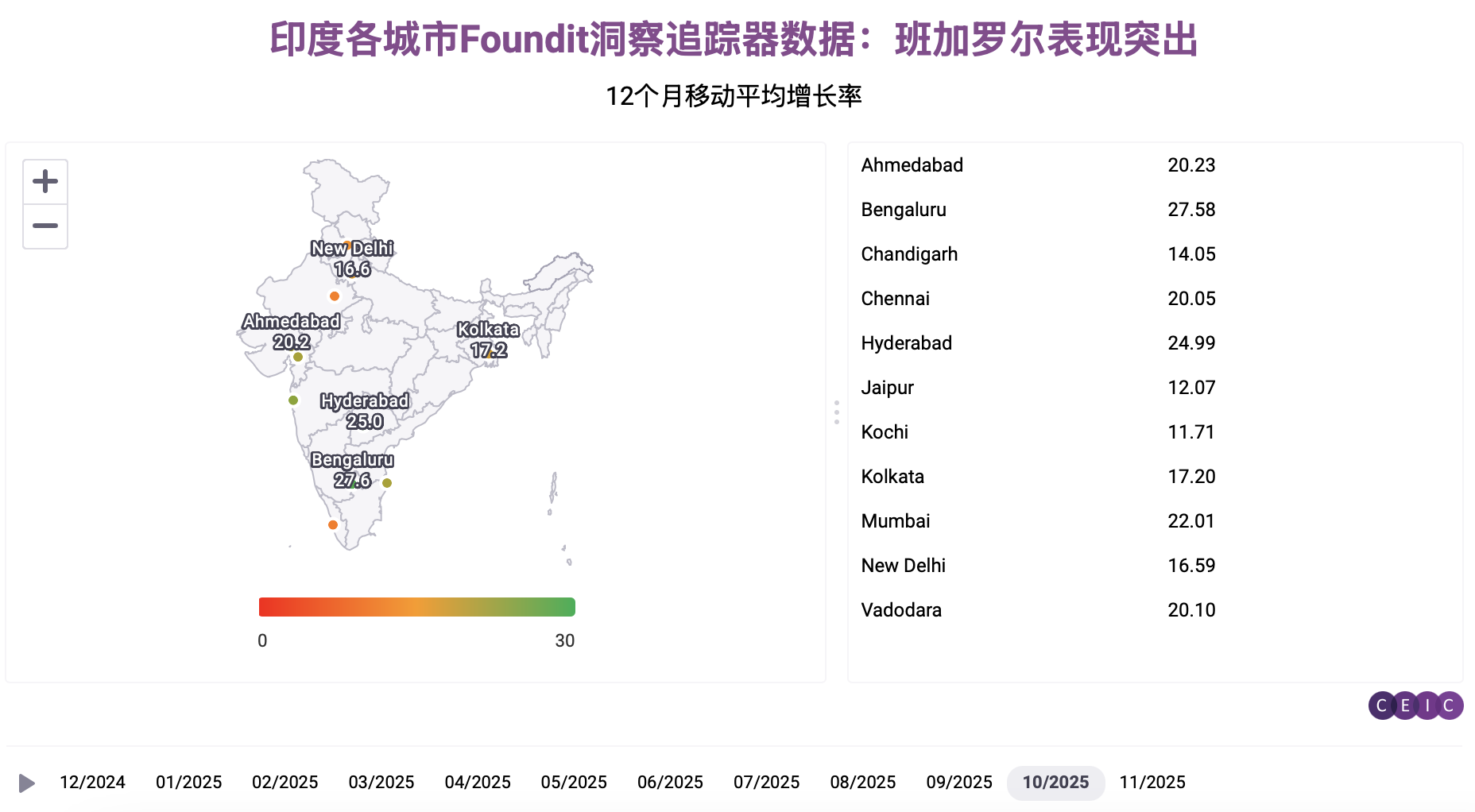Click the CEIC logo
The width and height of the screenshot is (1475, 812).
tap(1415, 706)
